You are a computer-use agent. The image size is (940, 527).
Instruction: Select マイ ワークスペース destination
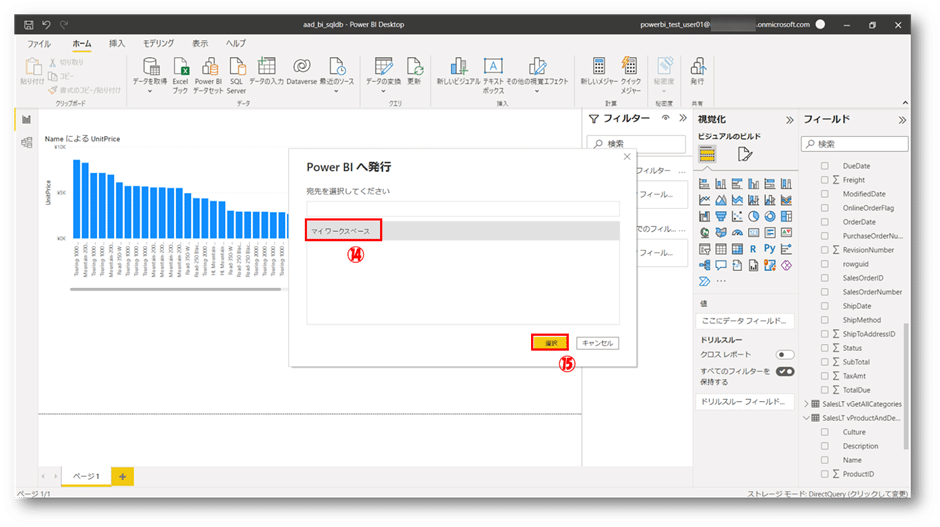pyautogui.click(x=463, y=231)
